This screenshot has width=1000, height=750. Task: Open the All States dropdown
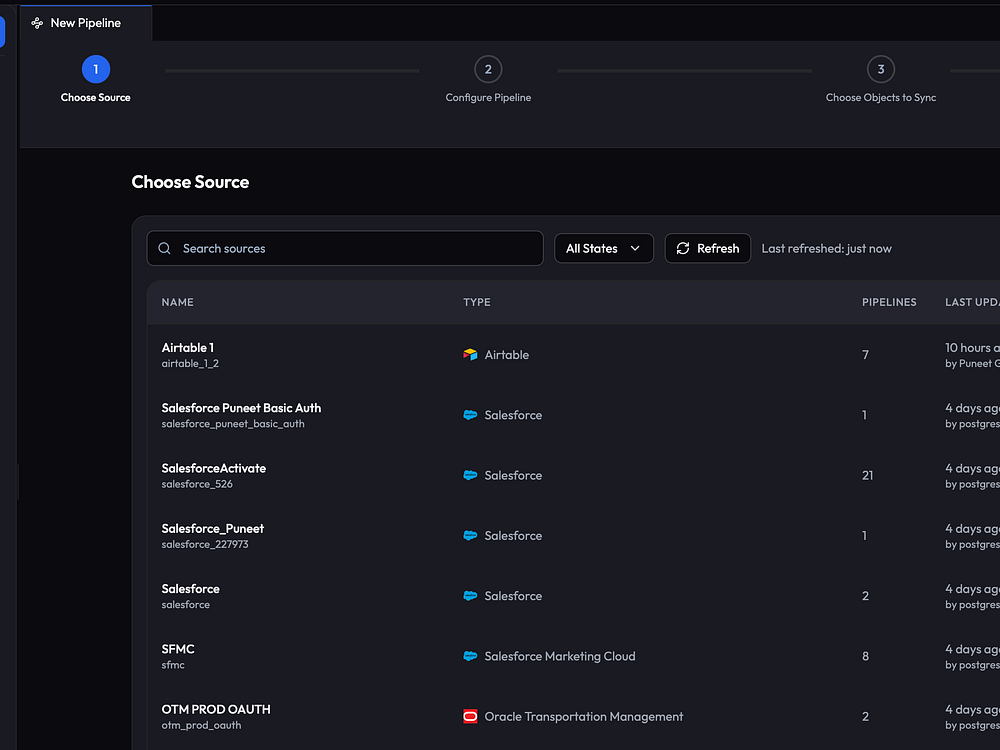click(x=603, y=249)
